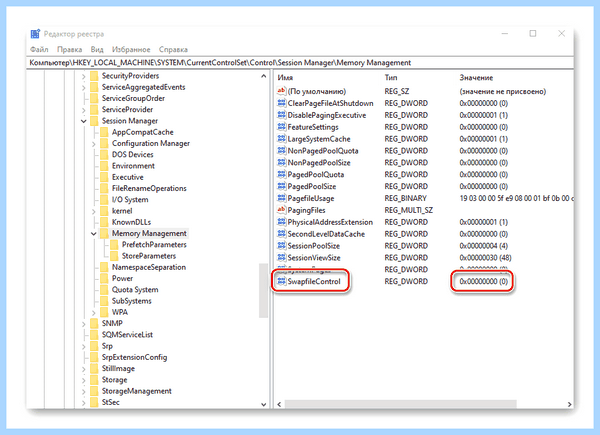Select the Environment tree item
Screen dimensions: 600x435
click(133, 166)
